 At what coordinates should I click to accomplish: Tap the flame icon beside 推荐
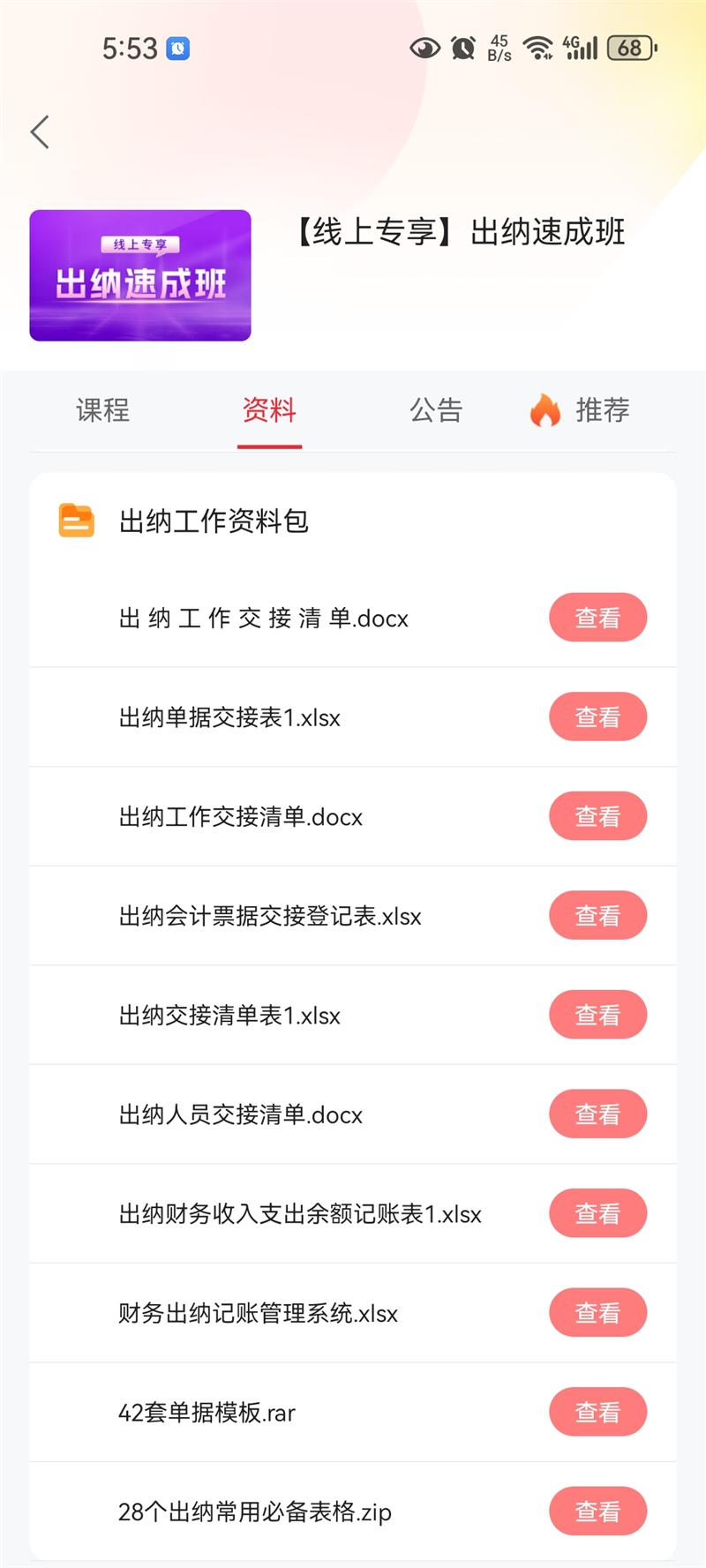pos(545,410)
